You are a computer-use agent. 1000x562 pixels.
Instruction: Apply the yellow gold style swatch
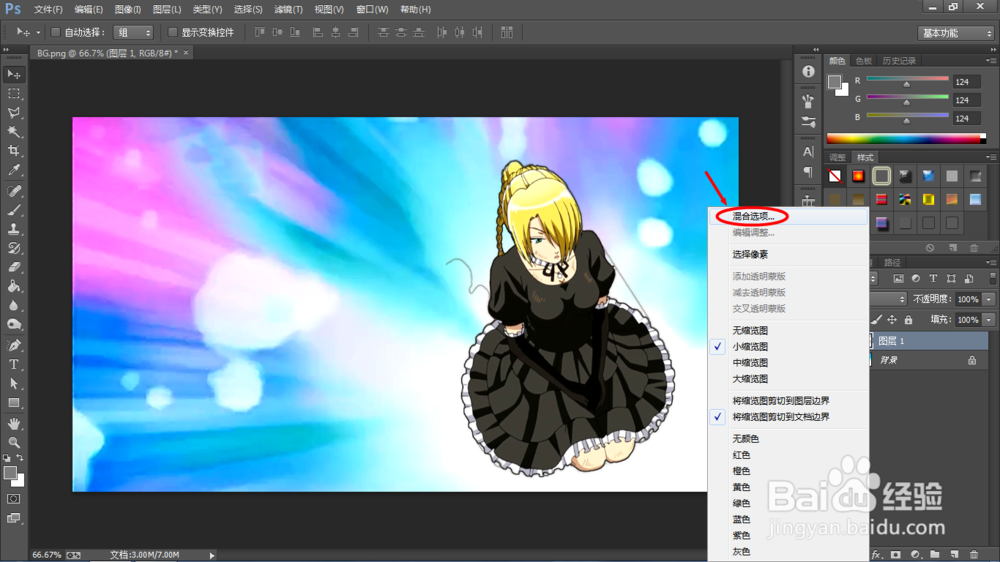coord(929,200)
